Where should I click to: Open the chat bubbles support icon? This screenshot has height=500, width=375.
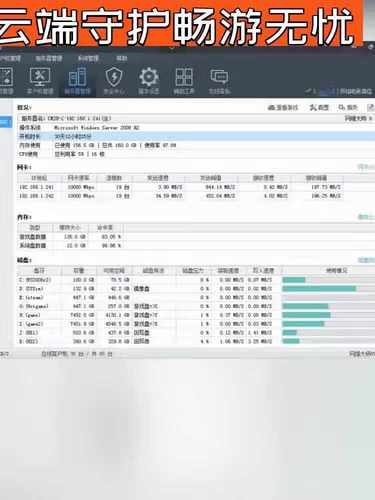[x=219, y=80]
